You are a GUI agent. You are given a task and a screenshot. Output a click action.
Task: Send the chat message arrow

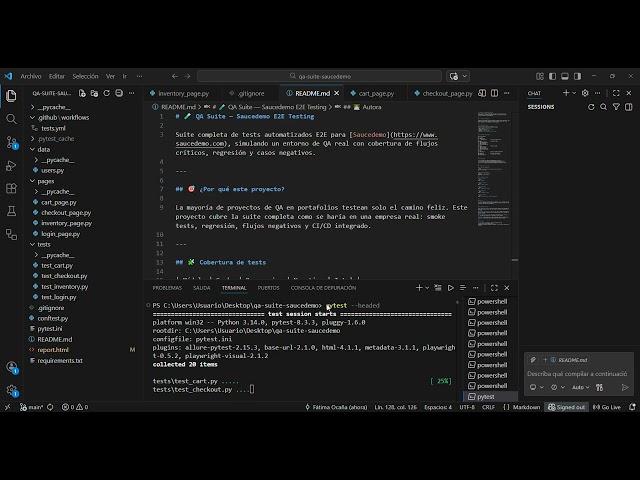tap(625, 387)
